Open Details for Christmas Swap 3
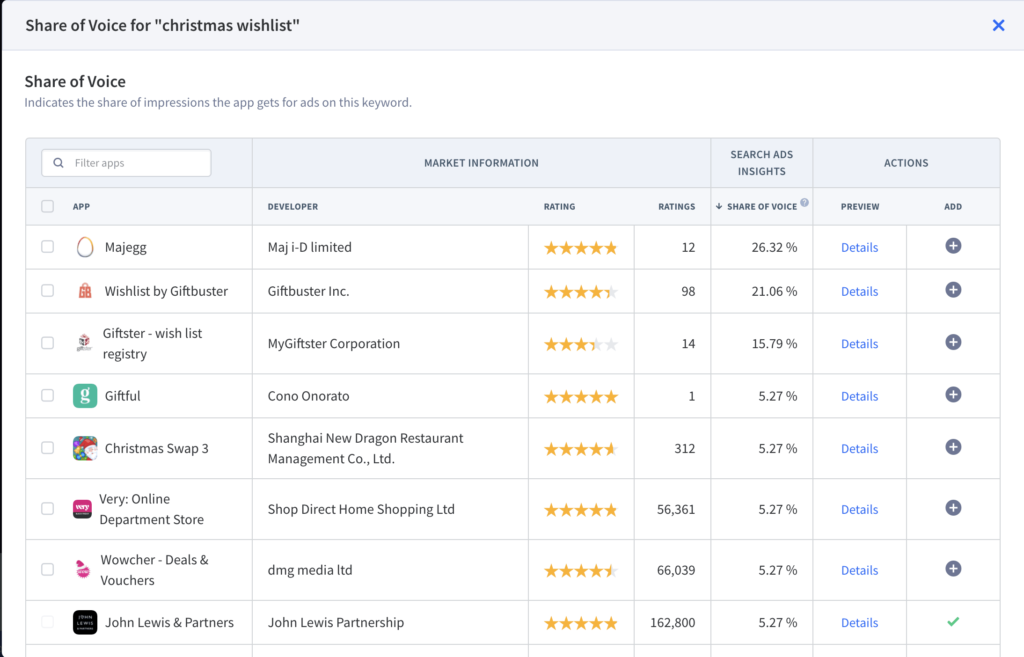Image resolution: width=1024 pixels, height=657 pixels. coord(859,449)
